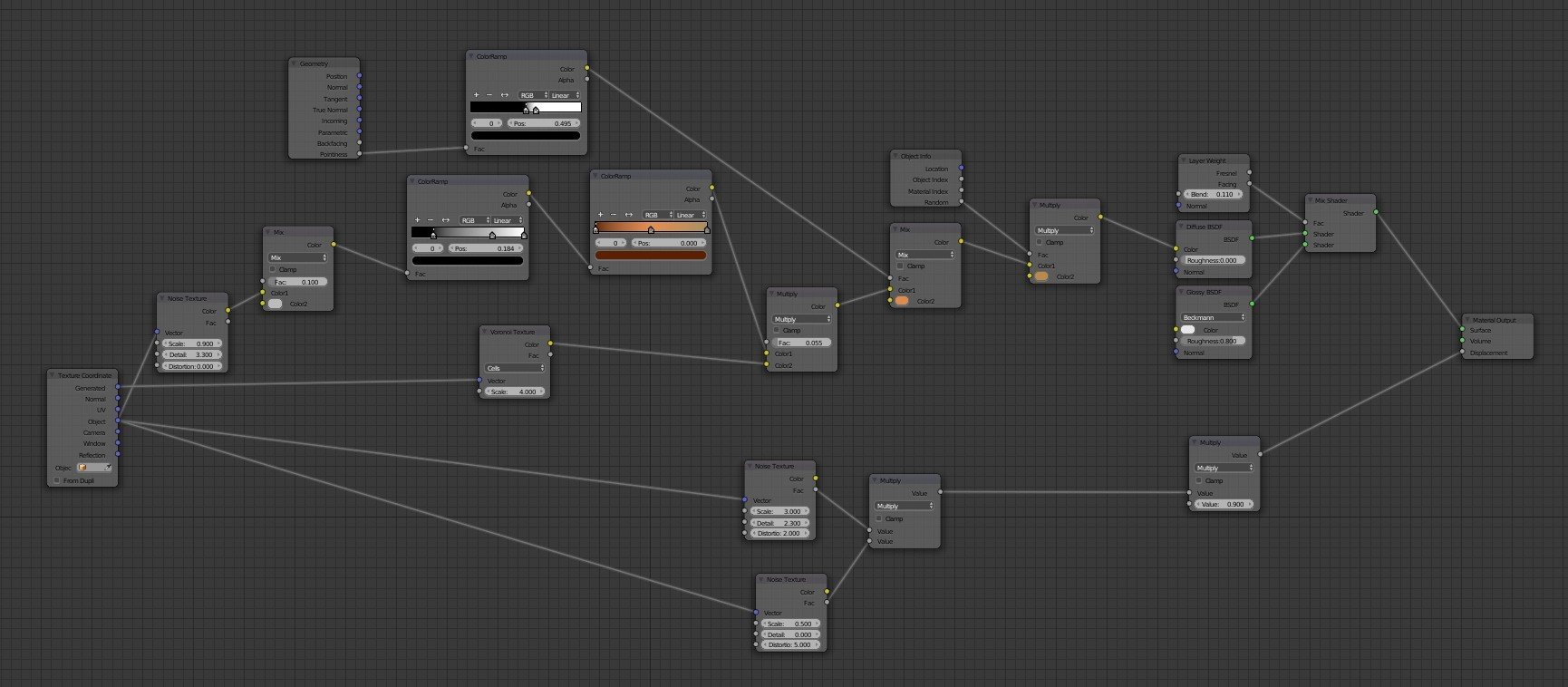Open the RGB dropdown in ColorRamp with Pos 0.495

(x=532, y=95)
